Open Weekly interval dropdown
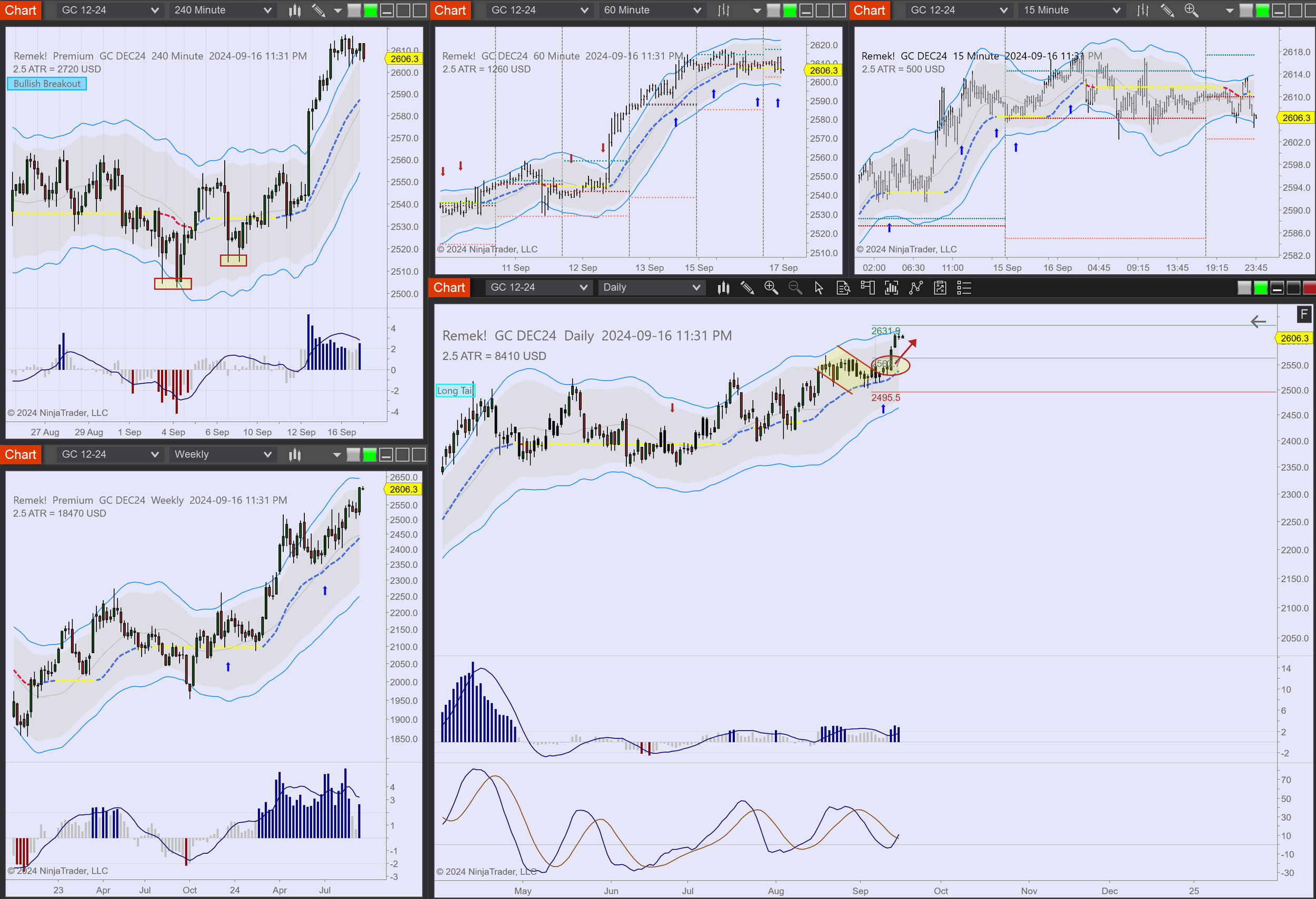1316x899 pixels. point(223,455)
